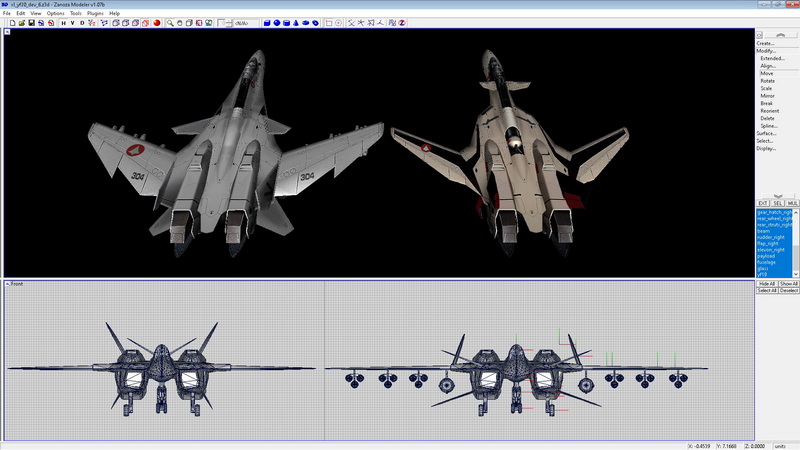Image resolution: width=800 pixels, height=450 pixels.
Task: Click the New file toolbar icon
Action: coord(11,22)
